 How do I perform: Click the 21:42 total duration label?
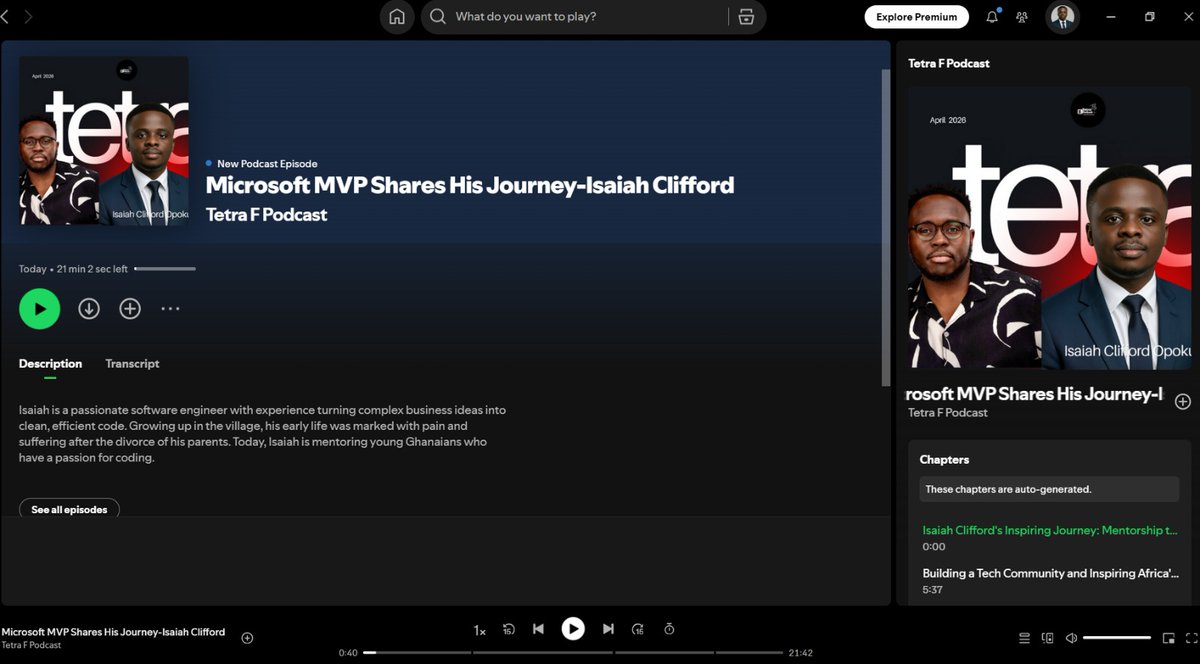coord(801,653)
